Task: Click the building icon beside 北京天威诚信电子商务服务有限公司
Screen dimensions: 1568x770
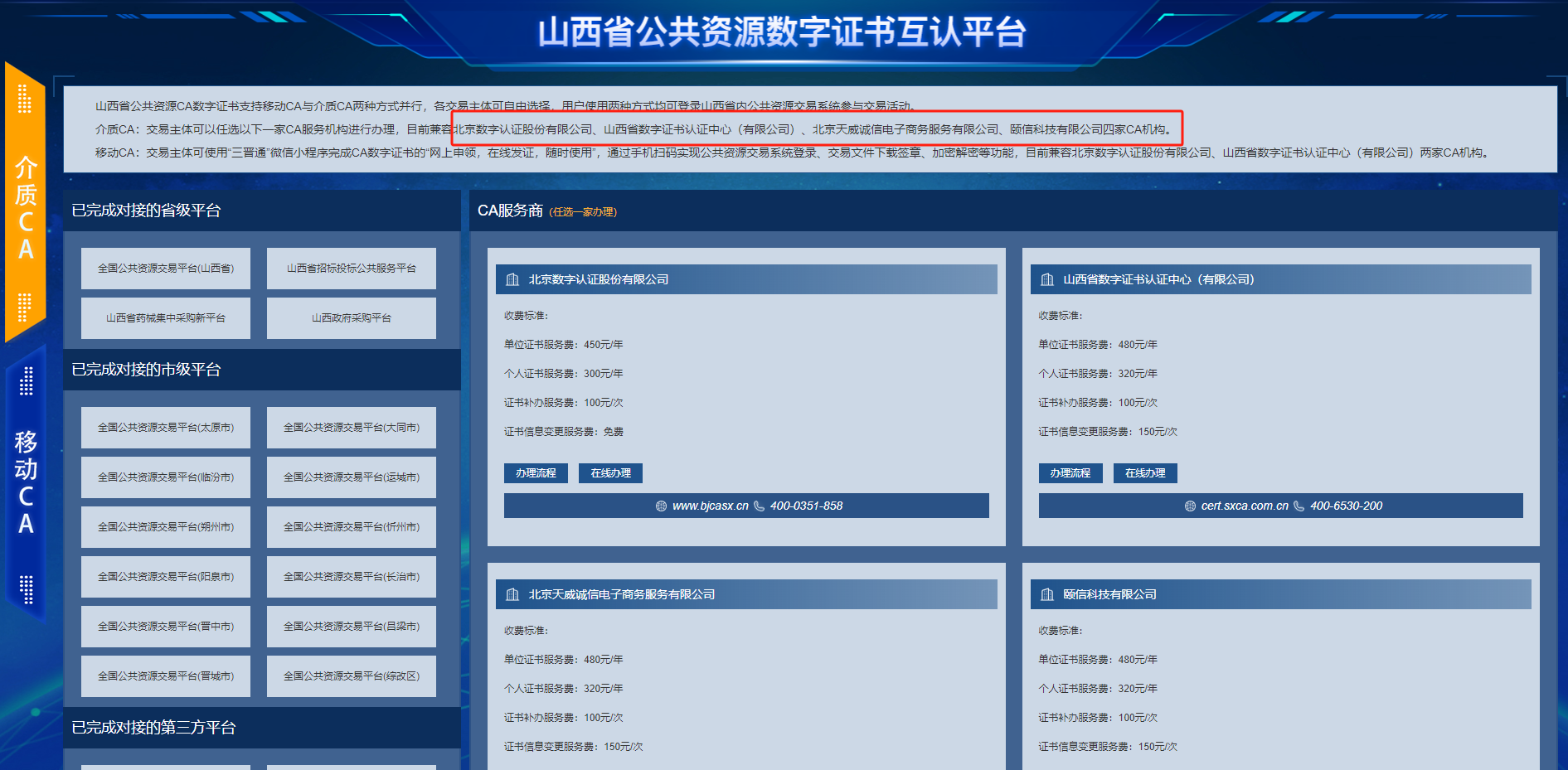Action: pyautogui.click(x=512, y=595)
